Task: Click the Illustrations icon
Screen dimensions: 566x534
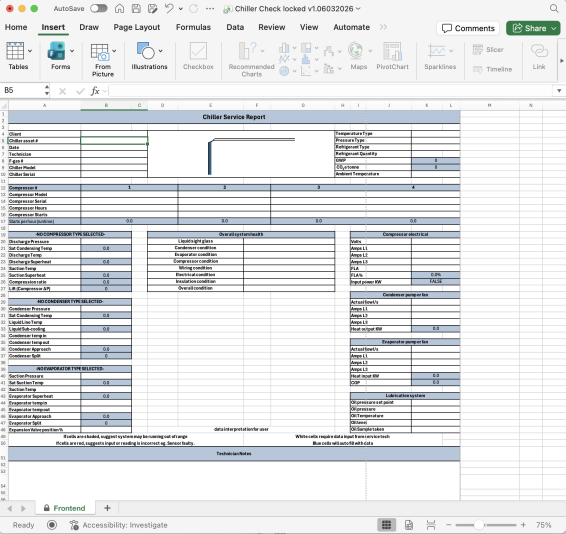Action: click(146, 51)
